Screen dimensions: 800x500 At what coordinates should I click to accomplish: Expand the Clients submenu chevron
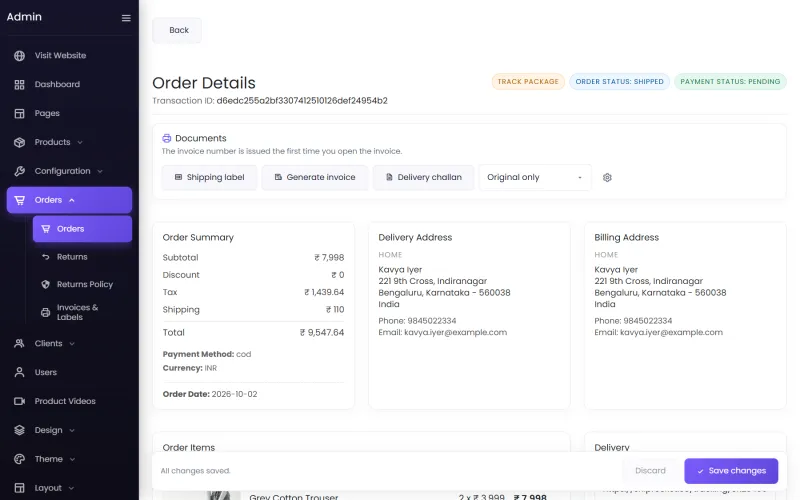[72, 344]
